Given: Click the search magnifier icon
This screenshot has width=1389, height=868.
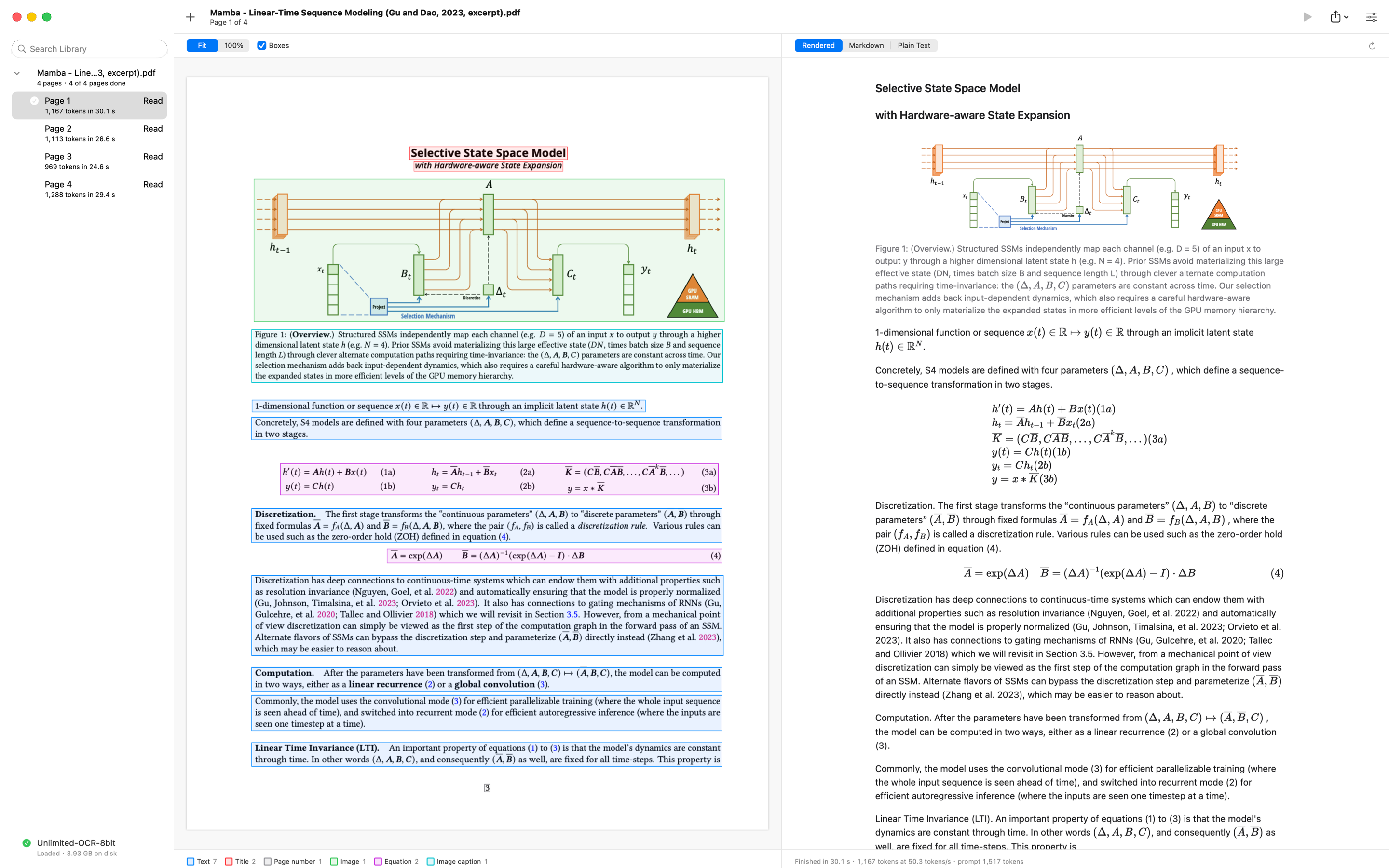Looking at the screenshot, I should pos(22,49).
